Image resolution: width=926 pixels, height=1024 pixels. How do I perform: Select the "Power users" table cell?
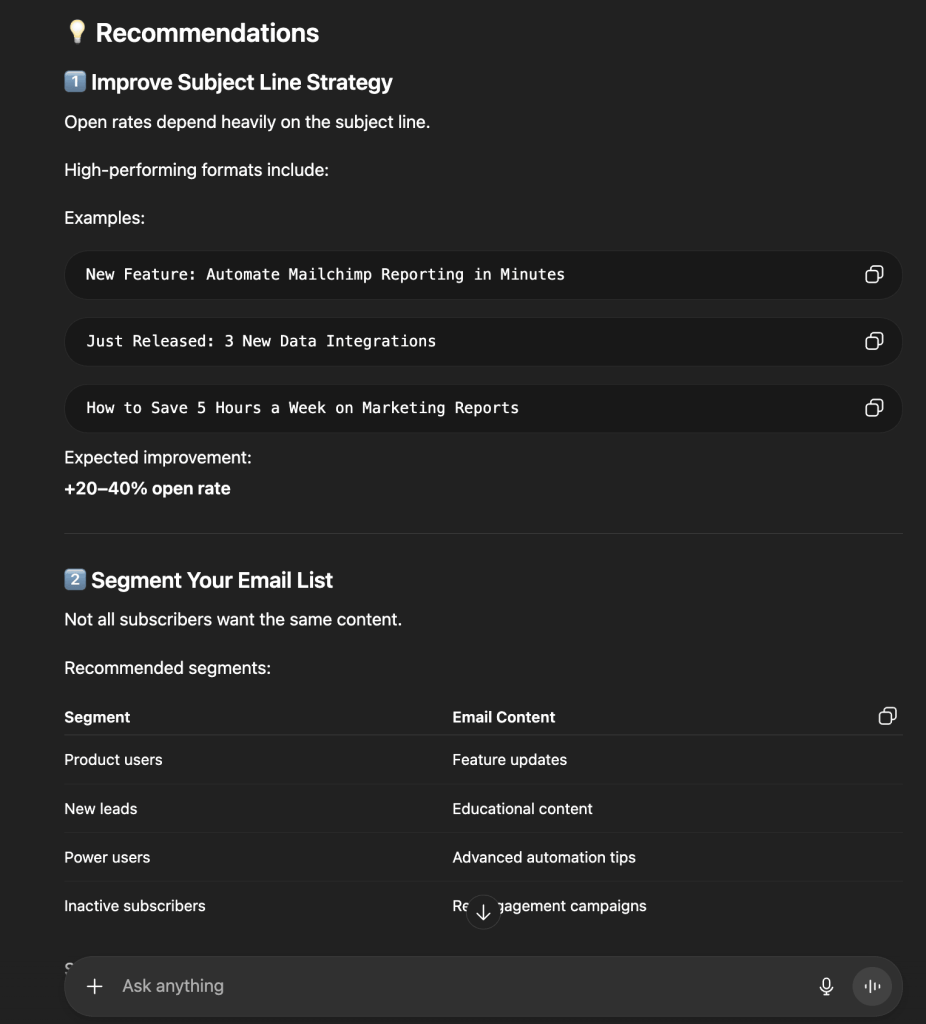click(x=107, y=858)
